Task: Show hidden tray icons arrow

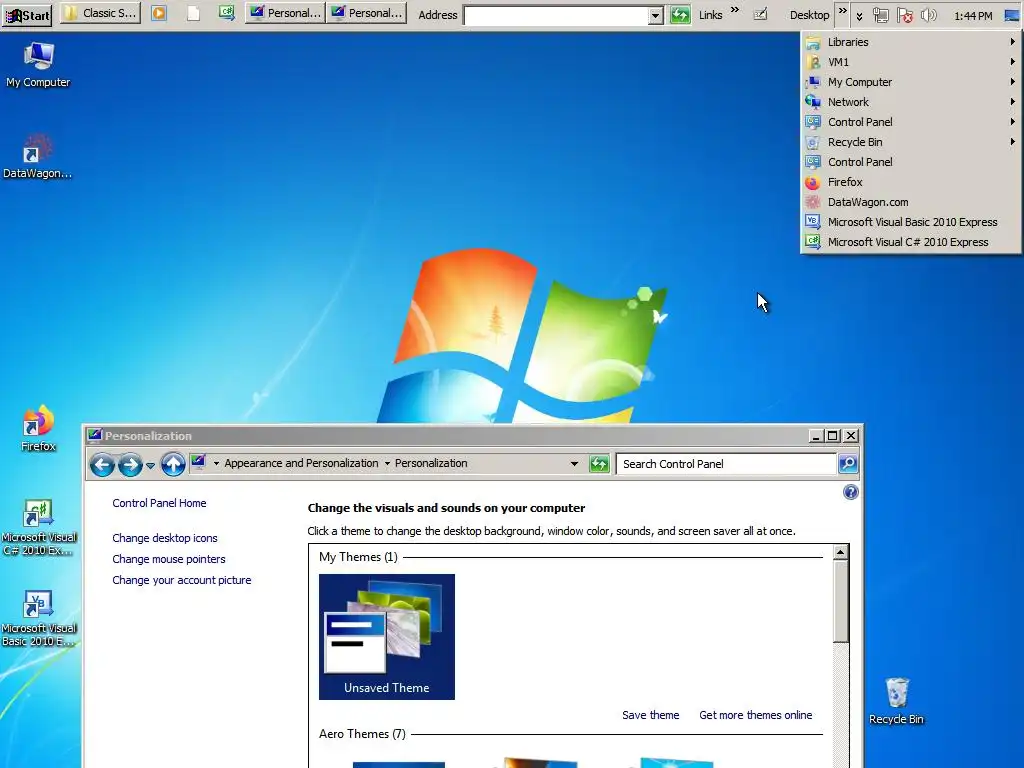Action: tap(859, 16)
